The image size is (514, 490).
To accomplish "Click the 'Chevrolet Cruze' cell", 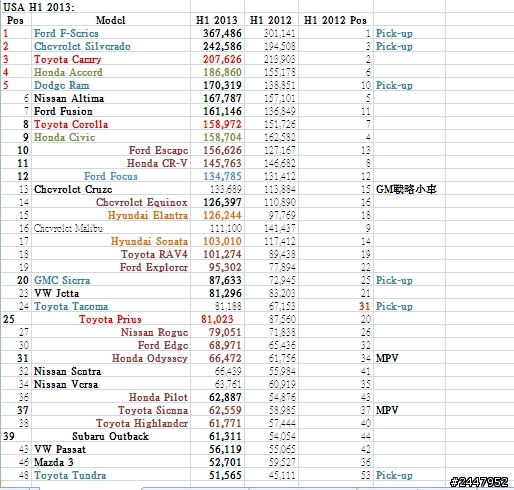I will pos(73,189).
